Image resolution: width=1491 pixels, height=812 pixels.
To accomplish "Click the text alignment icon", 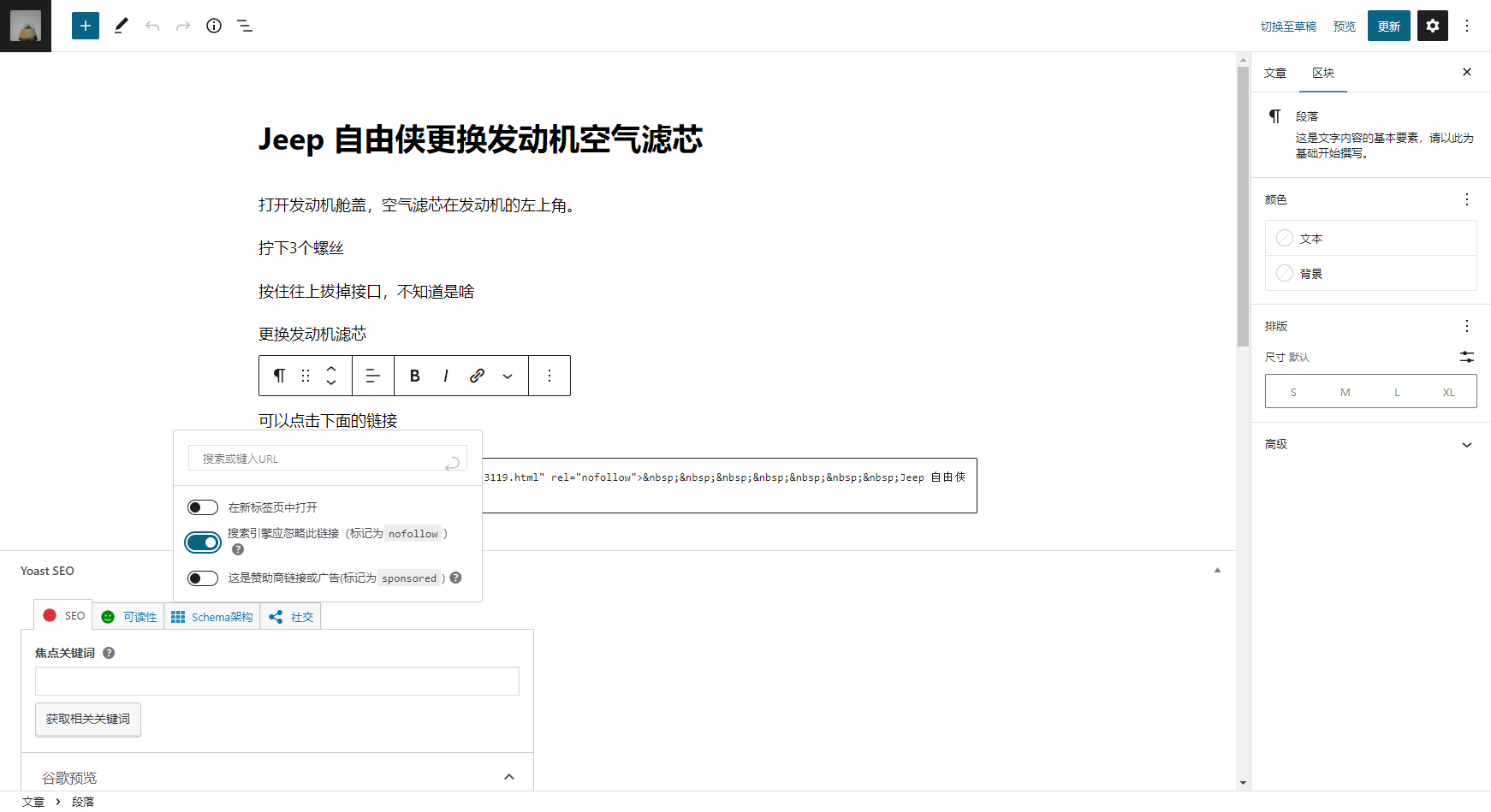I will [x=372, y=375].
